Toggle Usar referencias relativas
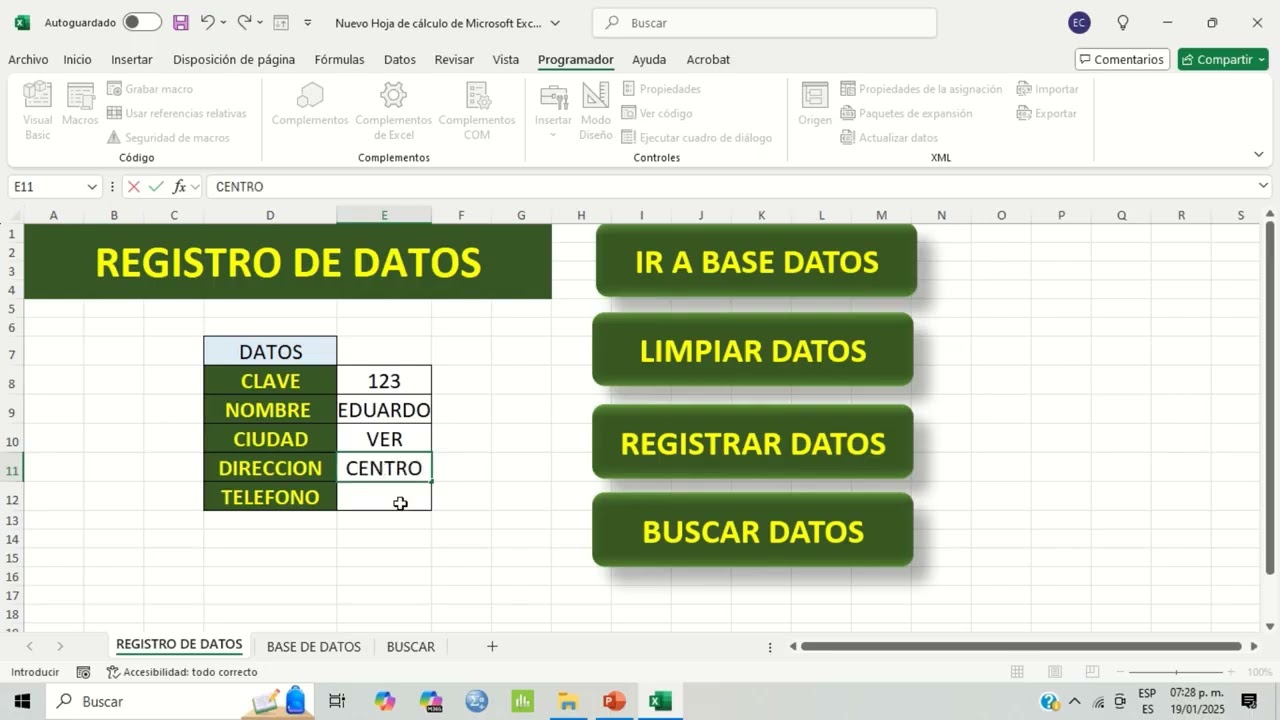The width and height of the screenshot is (1280, 720). click(x=177, y=113)
